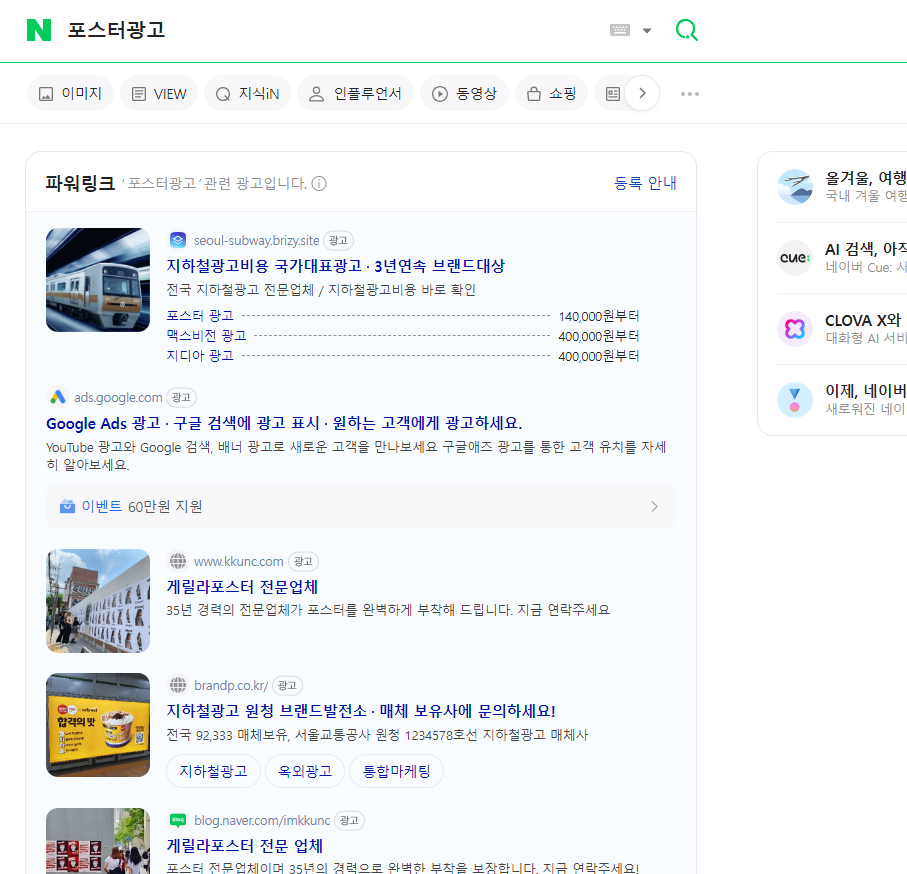Open the 지식iN tab
The image size is (907, 874).
(248, 94)
